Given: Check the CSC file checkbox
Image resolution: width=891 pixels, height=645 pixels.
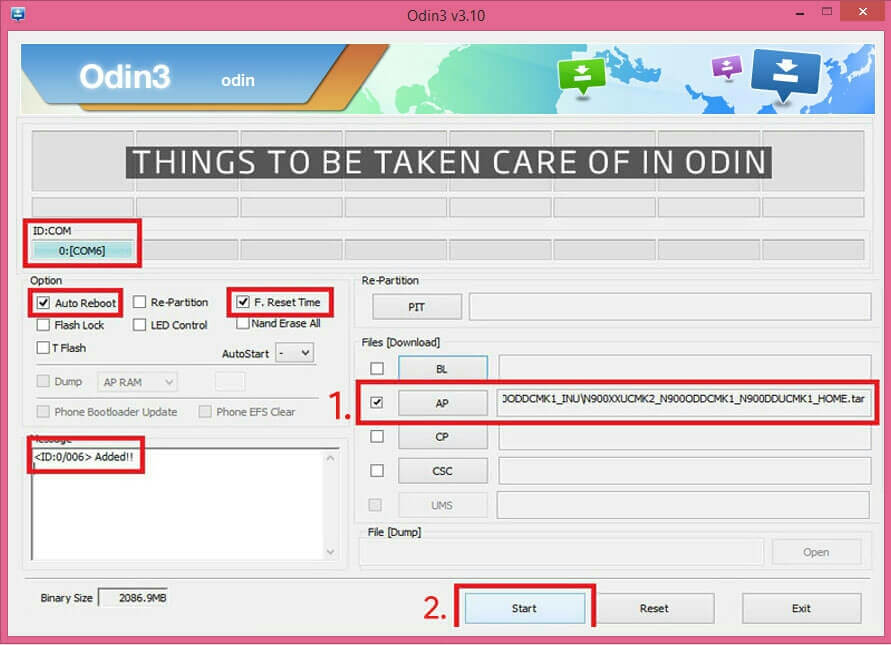Looking at the screenshot, I should pos(376,471).
